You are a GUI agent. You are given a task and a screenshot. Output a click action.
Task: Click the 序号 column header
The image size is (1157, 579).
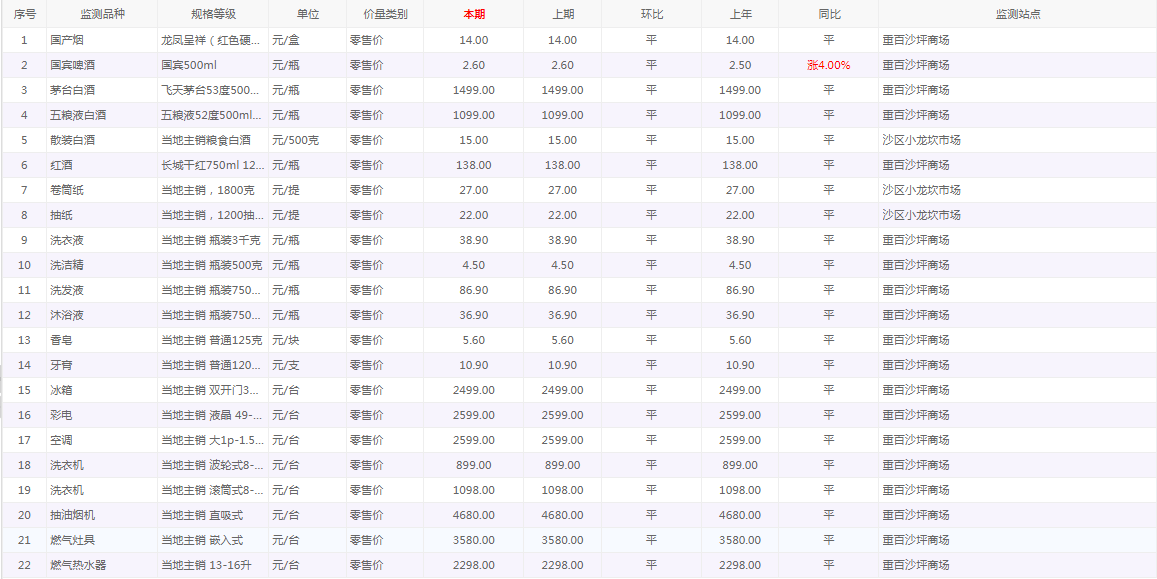(24, 14)
